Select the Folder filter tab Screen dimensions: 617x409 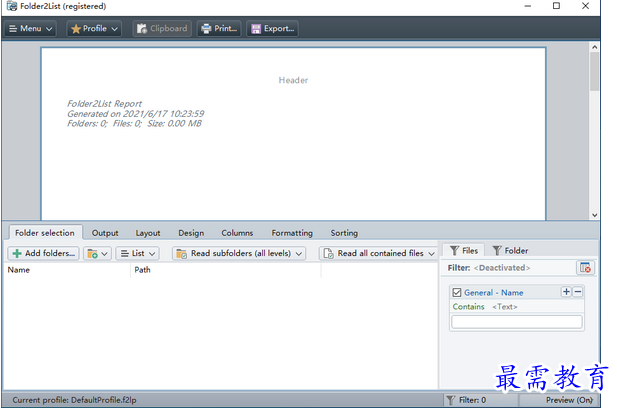tap(510, 250)
